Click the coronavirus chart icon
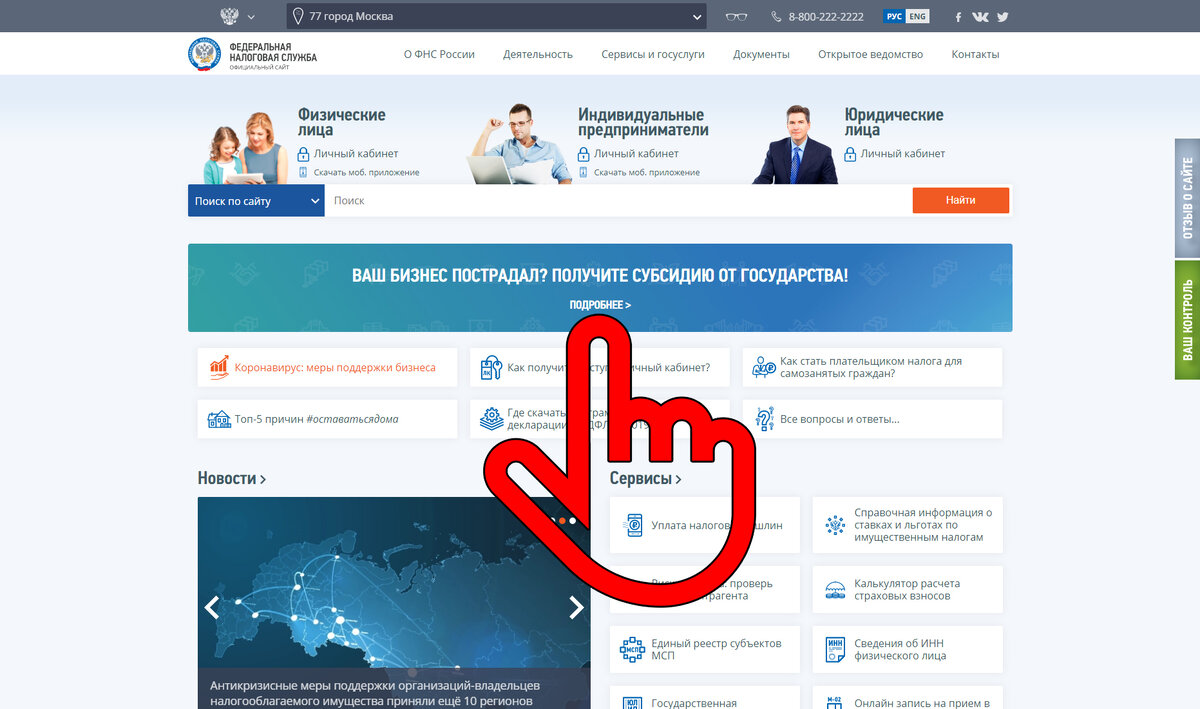 219,367
